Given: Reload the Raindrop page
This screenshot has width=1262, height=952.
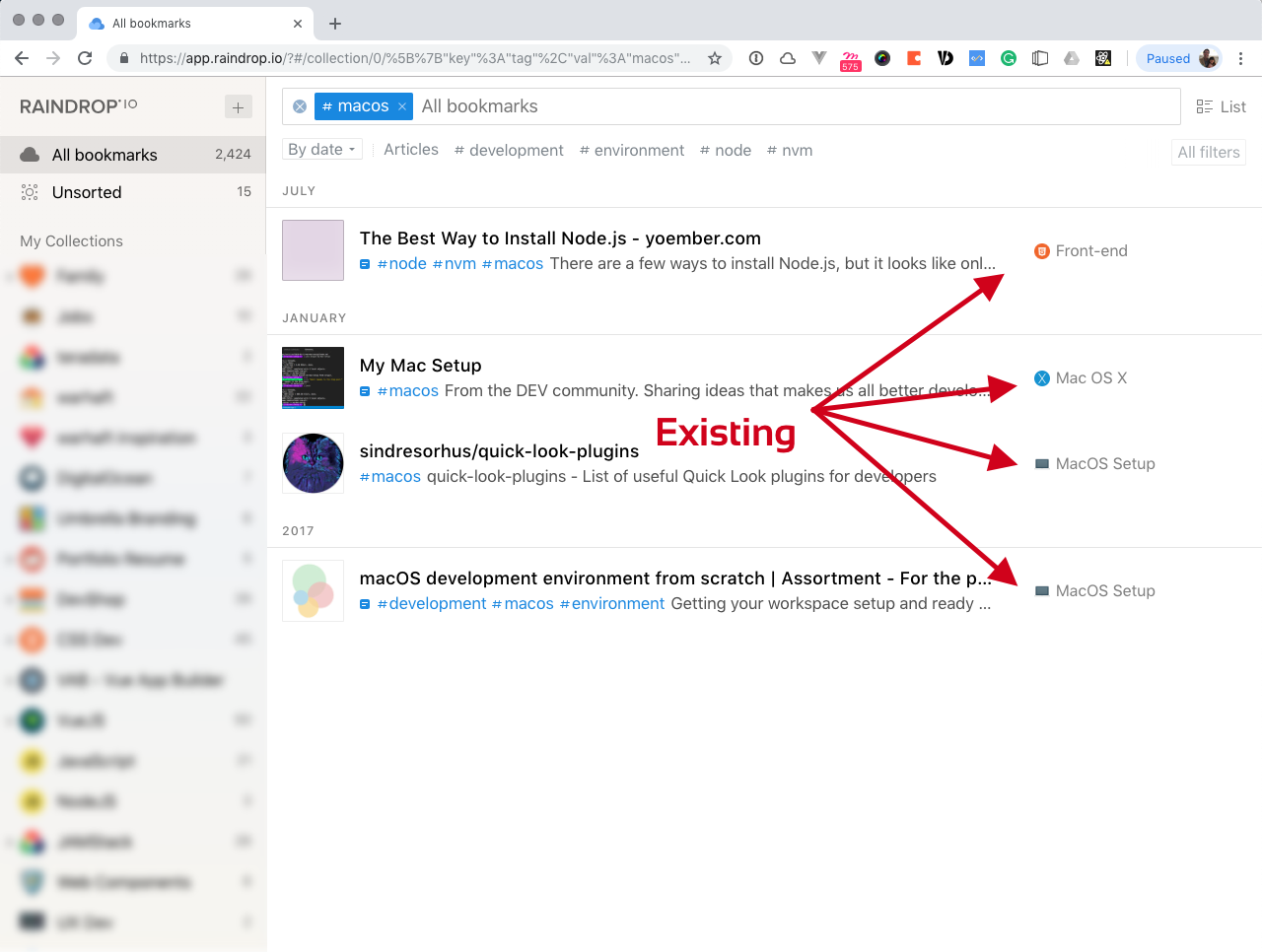Looking at the screenshot, I should pos(85,58).
